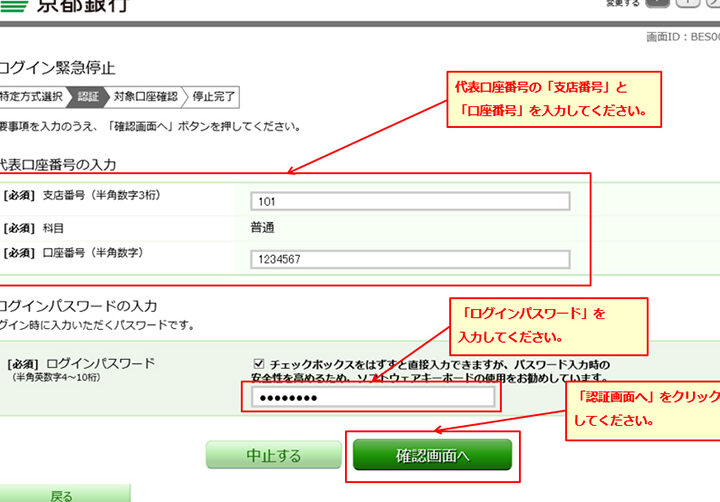Click the middle font-size button at top

click(689, 4)
